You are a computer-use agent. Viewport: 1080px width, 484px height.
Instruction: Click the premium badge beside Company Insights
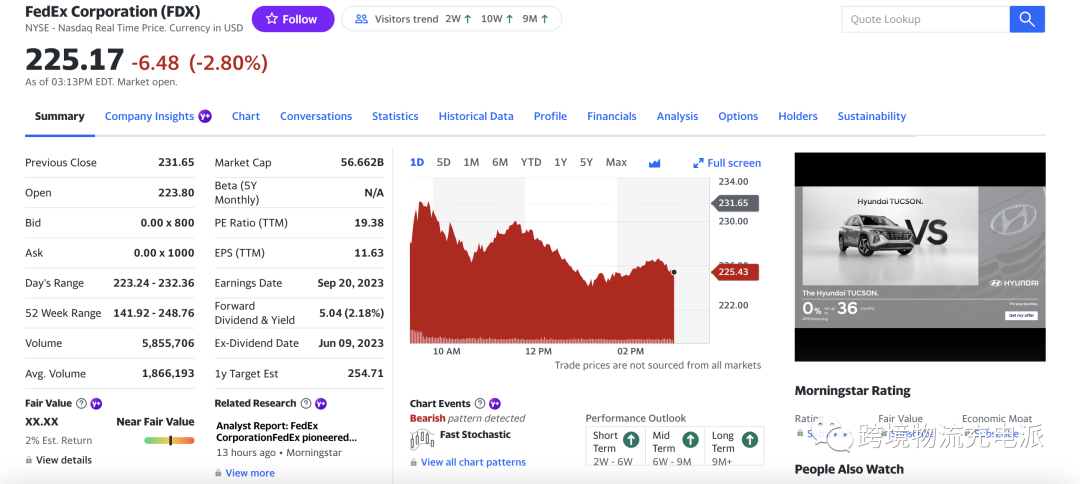(x=205, y=116)
